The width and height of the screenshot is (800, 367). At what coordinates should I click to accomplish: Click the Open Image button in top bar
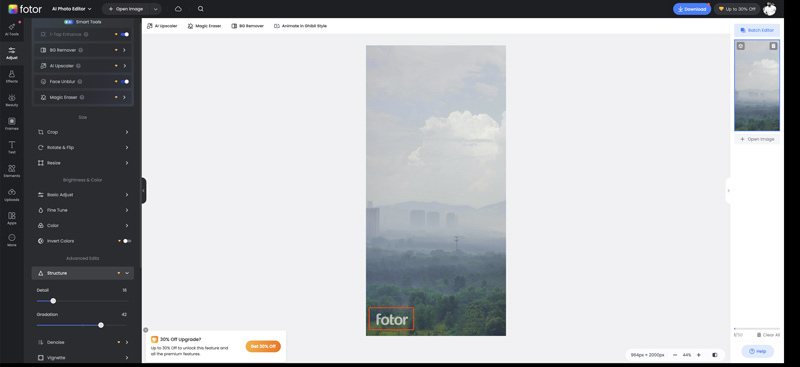point(126,9)
